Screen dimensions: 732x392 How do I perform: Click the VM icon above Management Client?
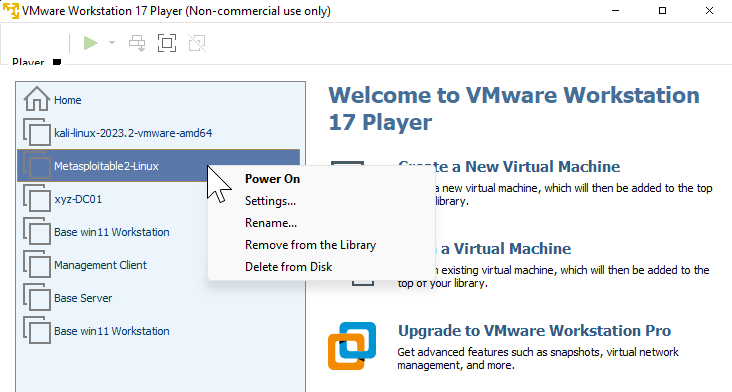coord(37,232)
